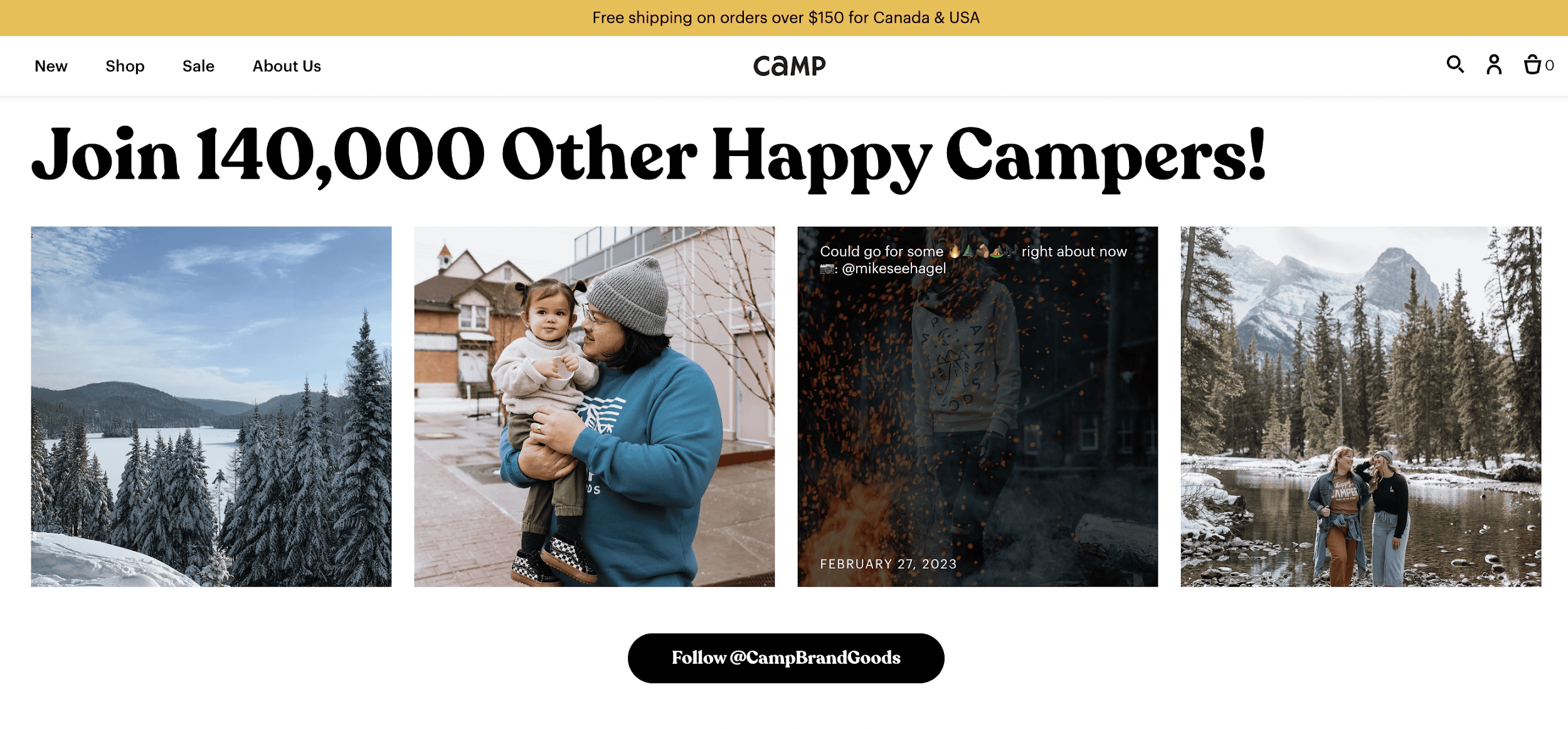Click the February 27 2023 date marker
Image resolution: width=1568 pixels, height=729 pixels.
pyautogui.click(x=886, y=563)
